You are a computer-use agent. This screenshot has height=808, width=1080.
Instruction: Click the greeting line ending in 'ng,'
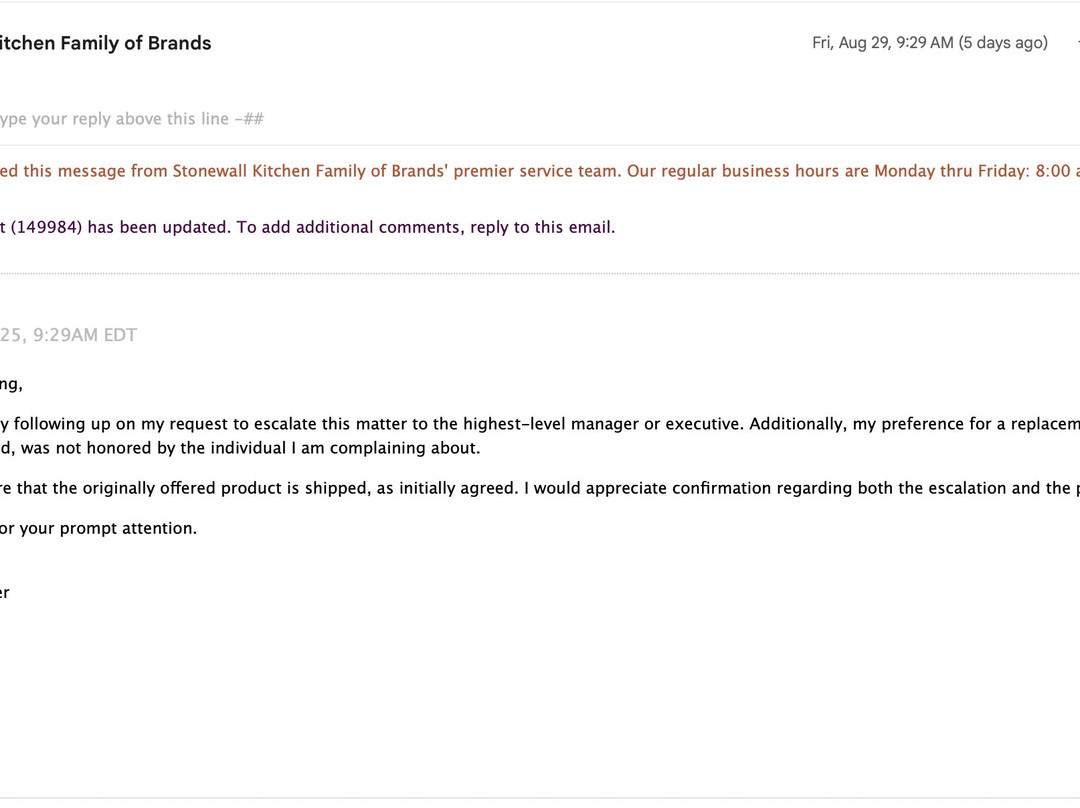(11, 384)
